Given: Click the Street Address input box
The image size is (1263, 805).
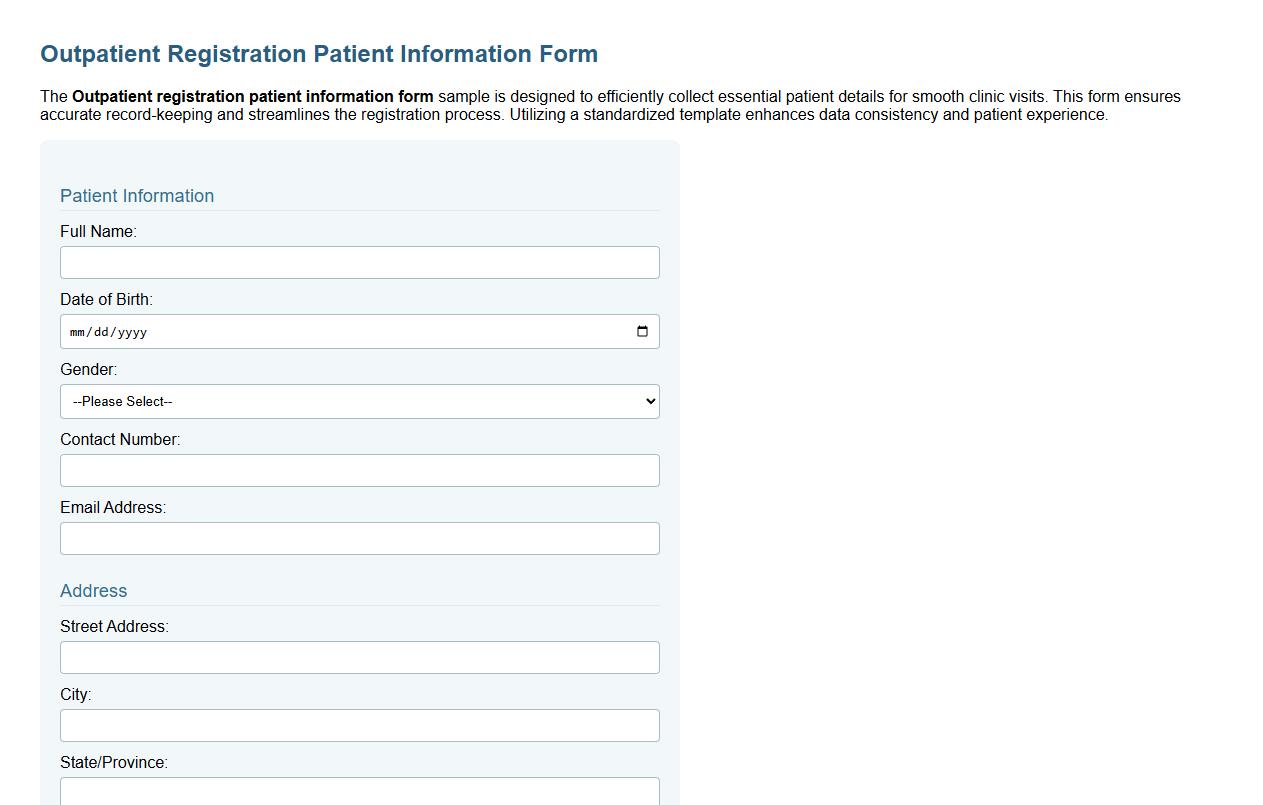Looking at the screenshot, I should pos(360,657).
